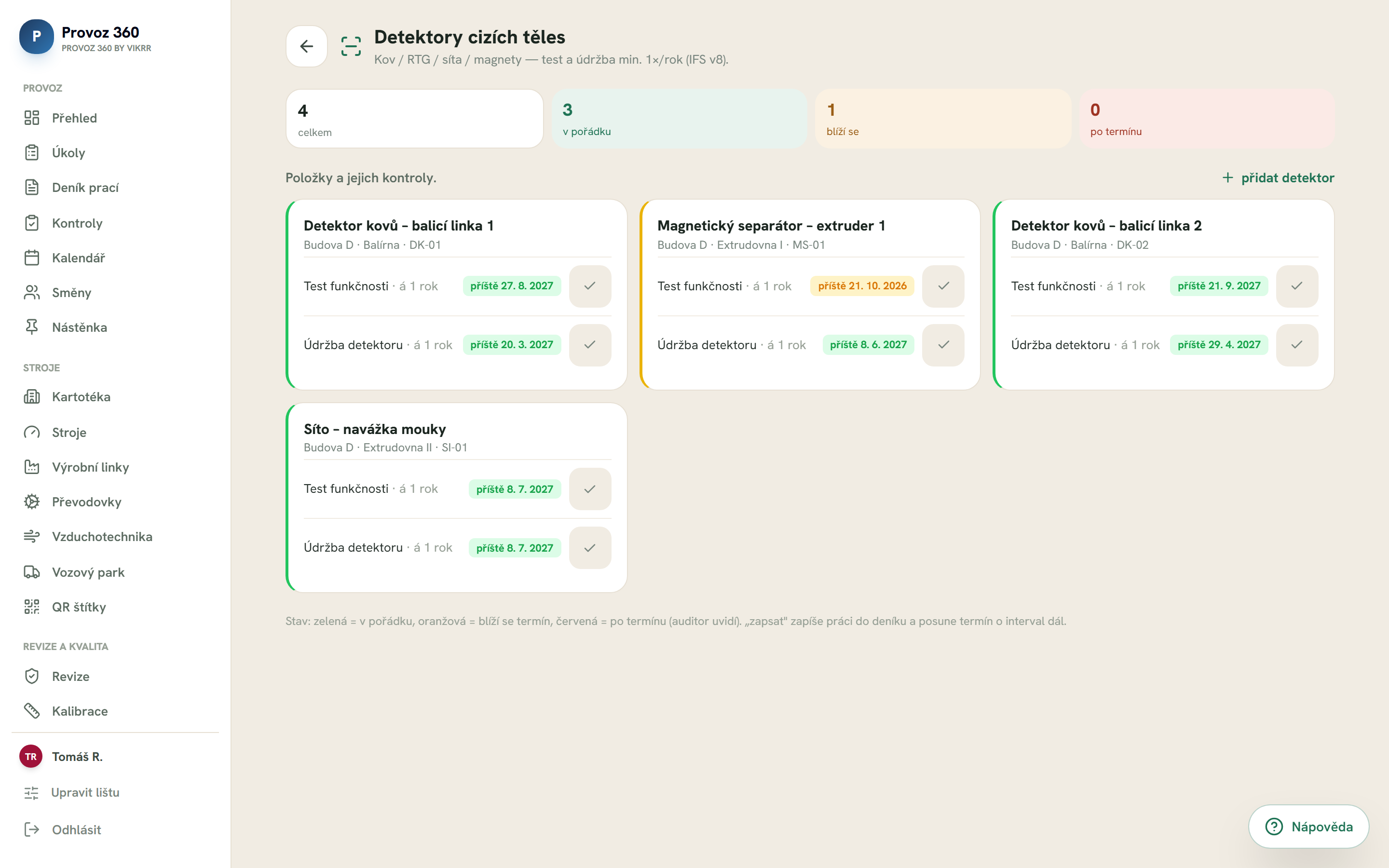Image resolution: width=1389 pixels, height=868 pixels.
Task: Click Upravit lištu in sidebar
Action: click(x=72, y=793)
